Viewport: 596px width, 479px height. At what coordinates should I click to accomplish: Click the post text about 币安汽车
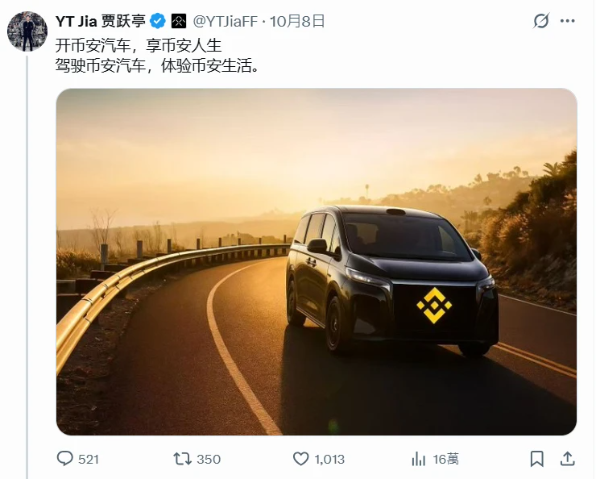coord(157,56)
